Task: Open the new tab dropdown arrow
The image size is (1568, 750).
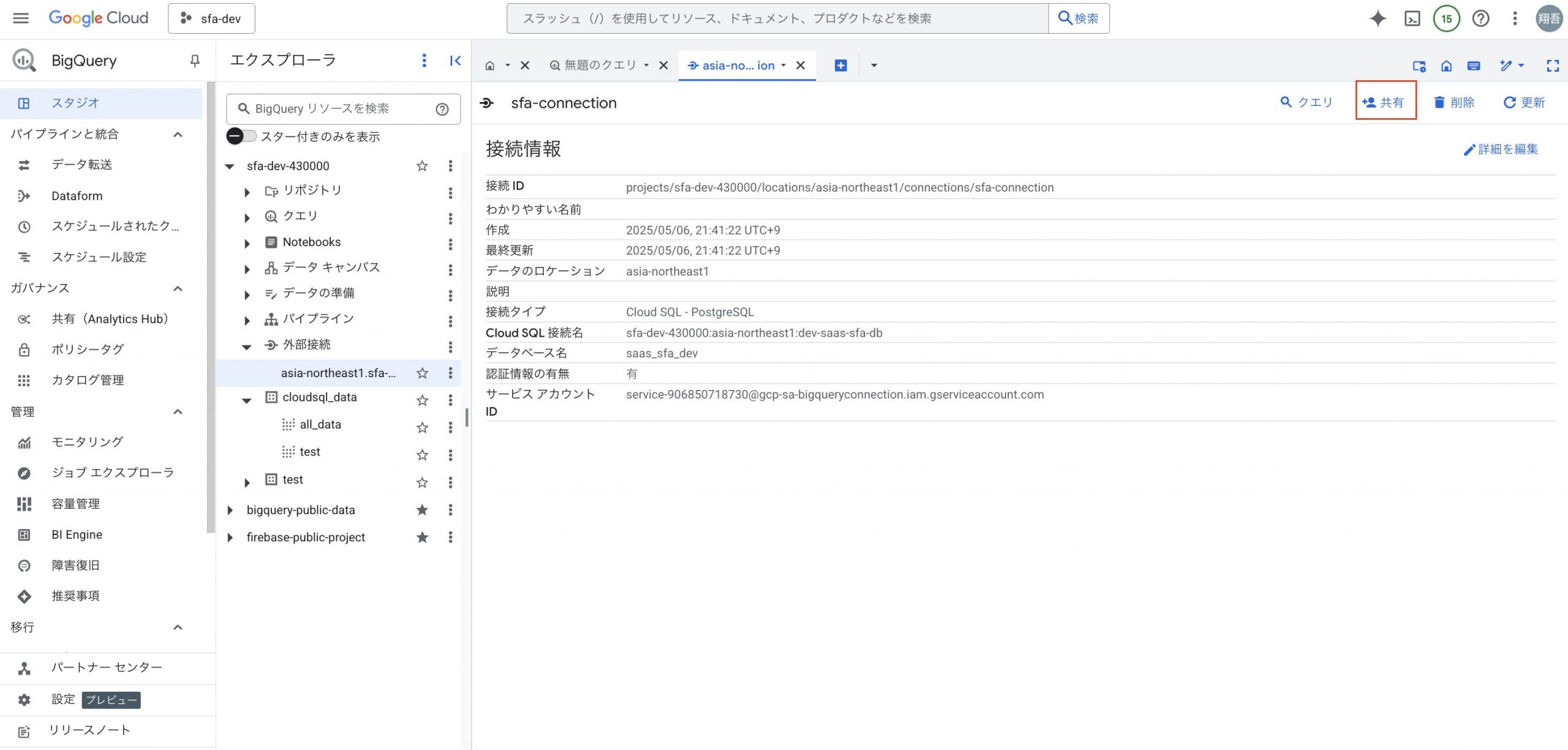Action: [874, 66]
